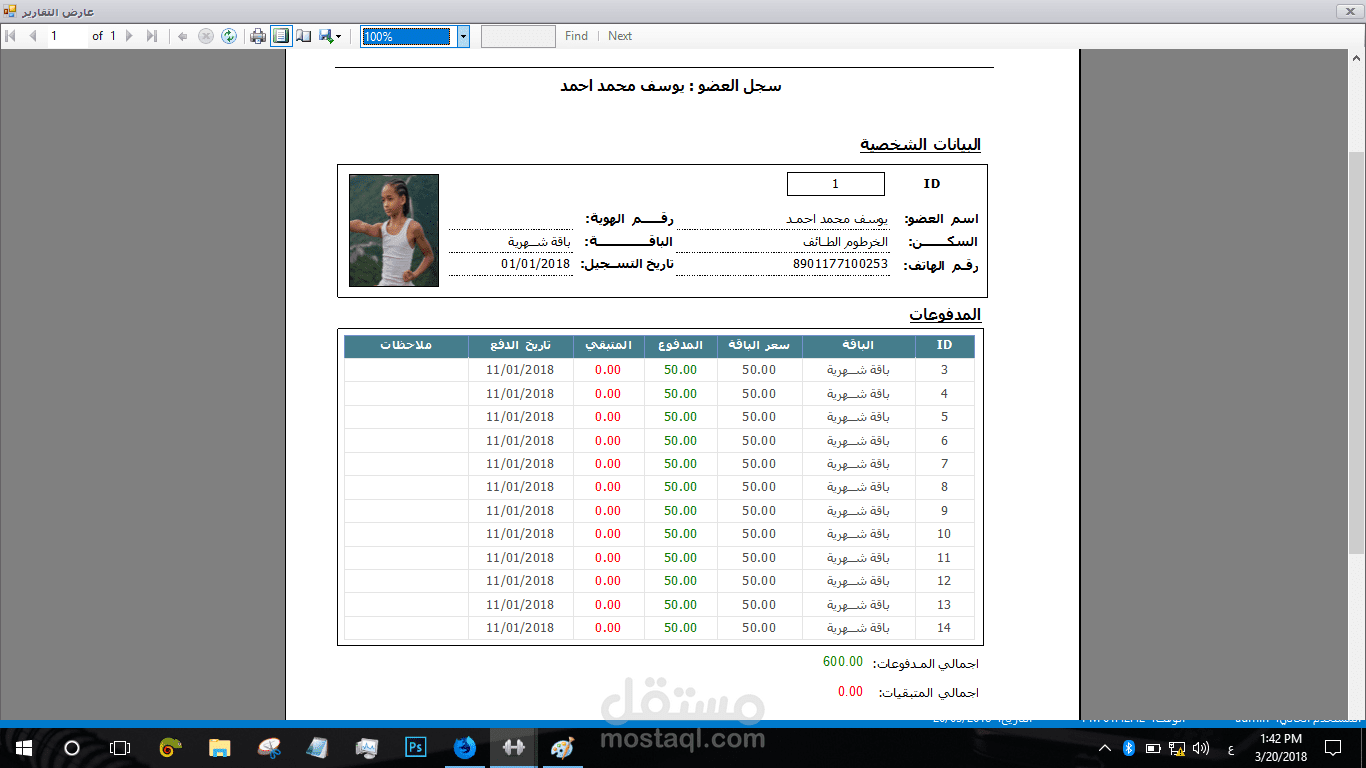Click ID cell 3 in payments table

click(x=944, y=370)
